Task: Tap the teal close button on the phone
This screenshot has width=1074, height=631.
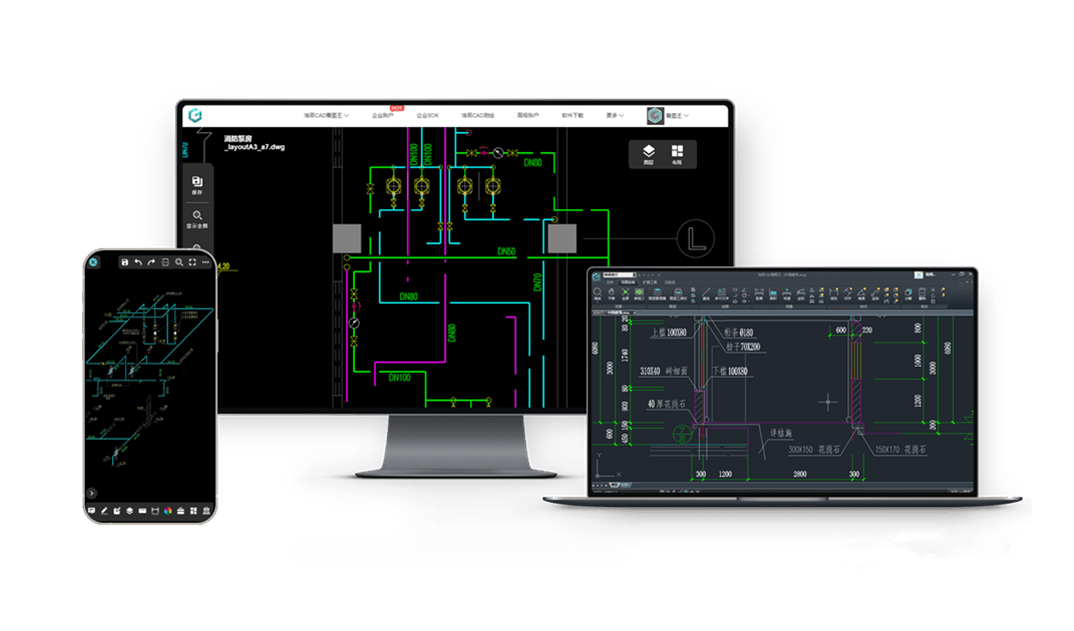Action: click(92, 262)
